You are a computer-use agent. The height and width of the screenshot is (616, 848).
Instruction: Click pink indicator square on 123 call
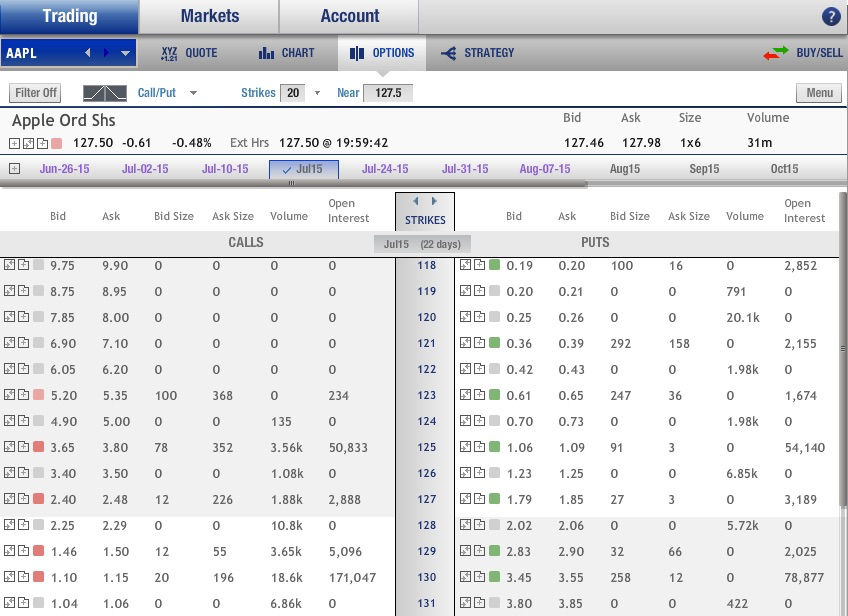[x=38, y=395]
